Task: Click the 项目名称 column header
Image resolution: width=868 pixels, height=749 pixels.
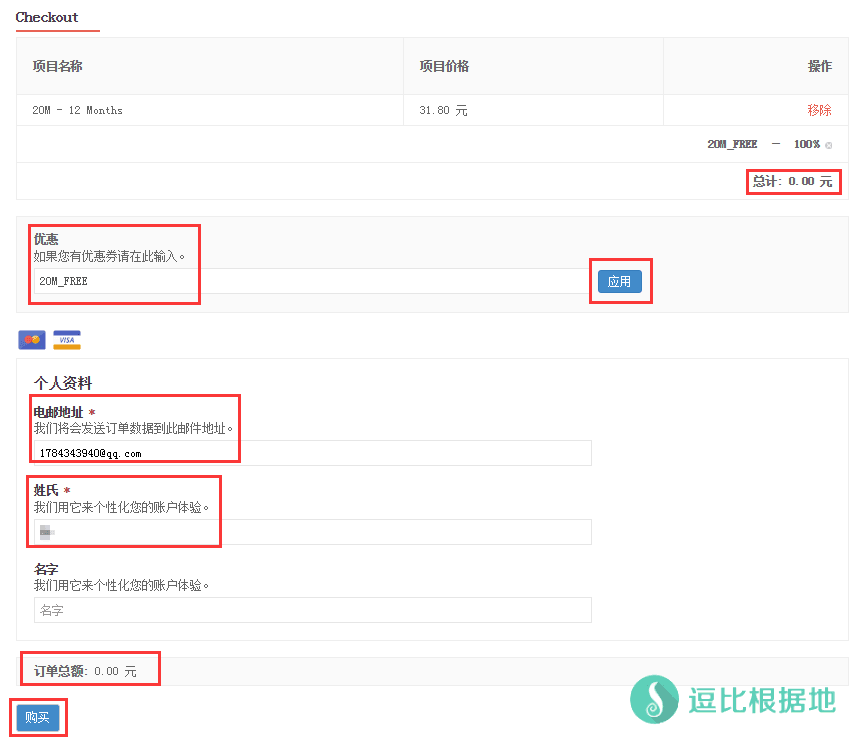Action: point(57,66)
